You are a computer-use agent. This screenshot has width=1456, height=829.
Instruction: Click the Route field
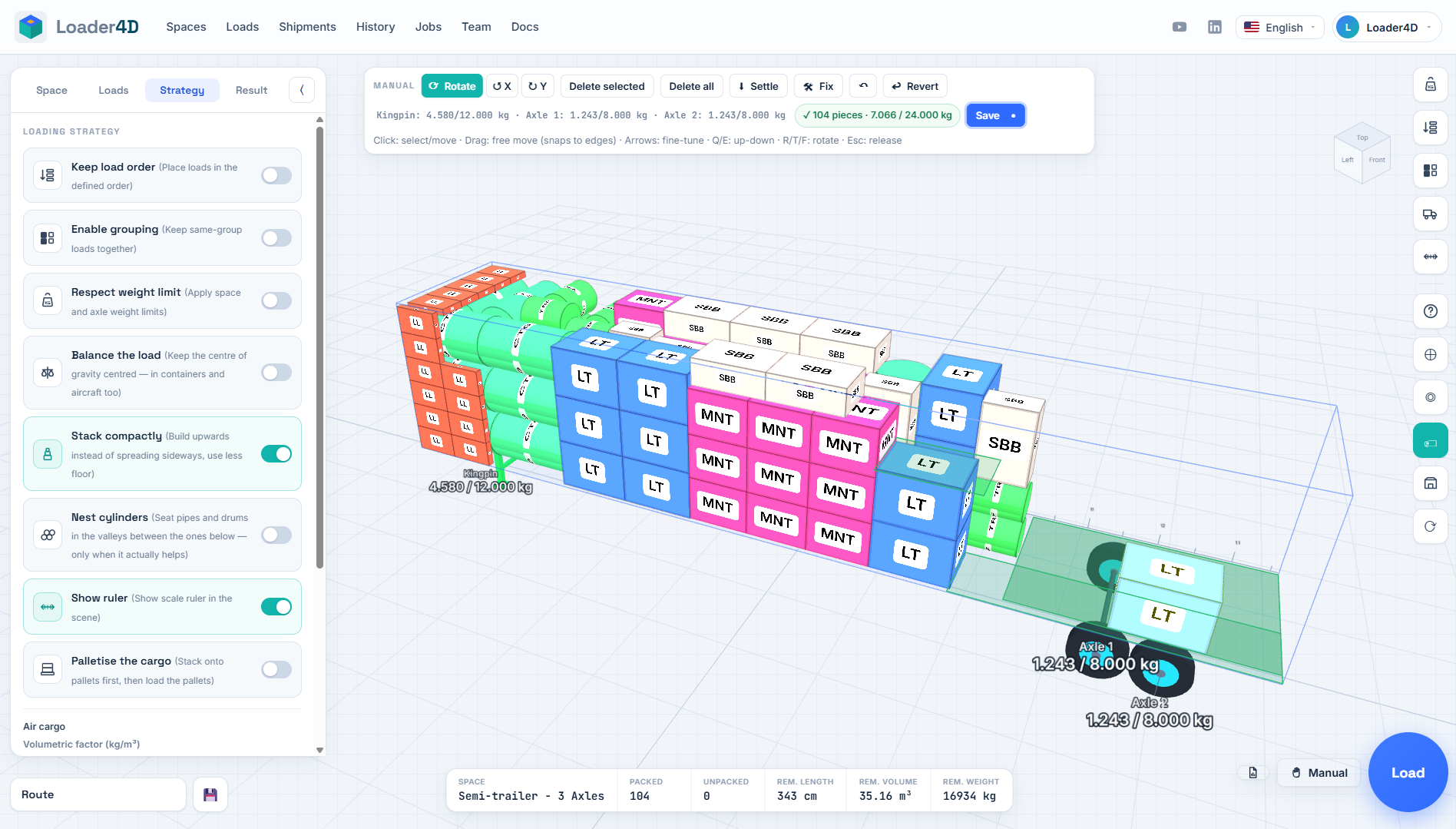pos(98,794)
